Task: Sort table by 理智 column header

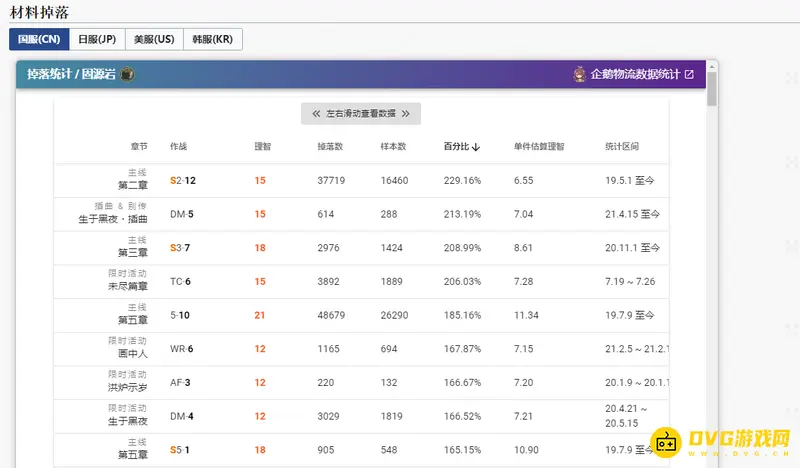Action: (x=263, y=146)
